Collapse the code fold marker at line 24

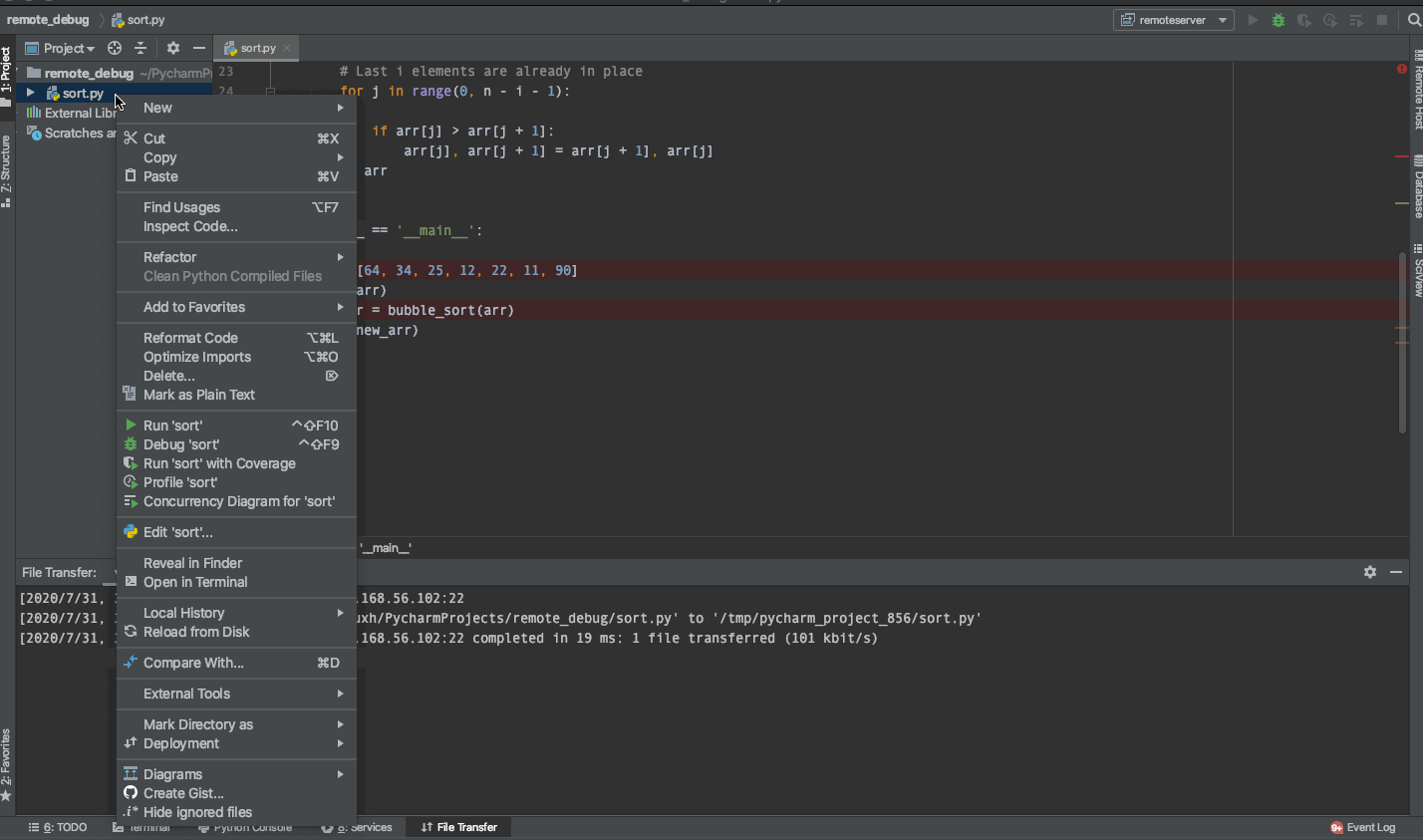pyautogui.click(x=270, y=91)
